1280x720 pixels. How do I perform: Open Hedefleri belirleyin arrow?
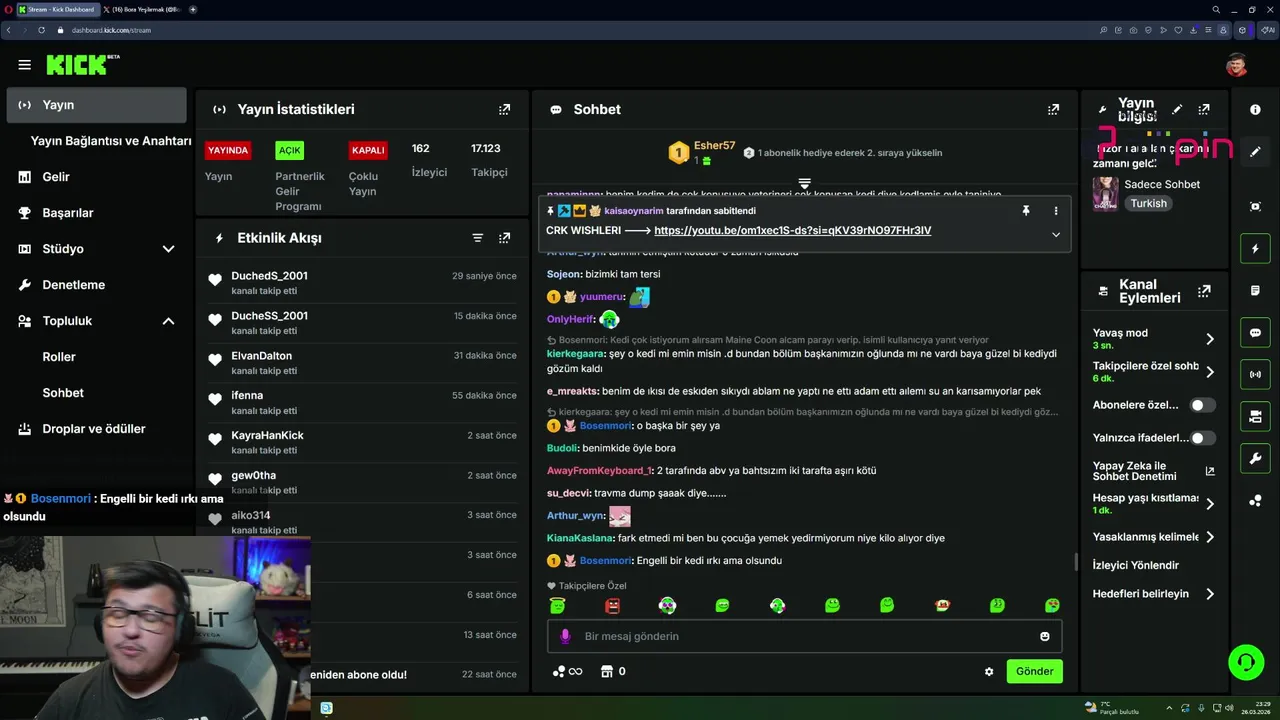[1210, 594]
